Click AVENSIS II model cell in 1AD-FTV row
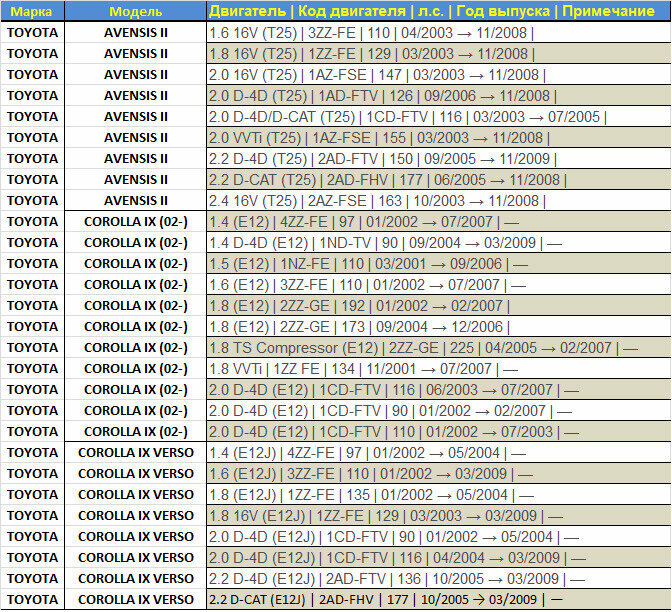This screenshot has width=672, height=612. 135,96
